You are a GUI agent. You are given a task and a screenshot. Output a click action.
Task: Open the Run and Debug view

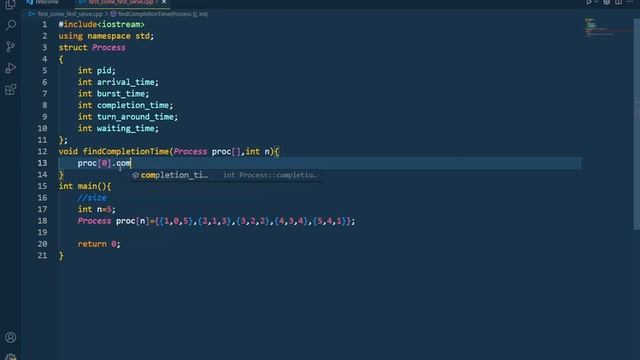11,68
